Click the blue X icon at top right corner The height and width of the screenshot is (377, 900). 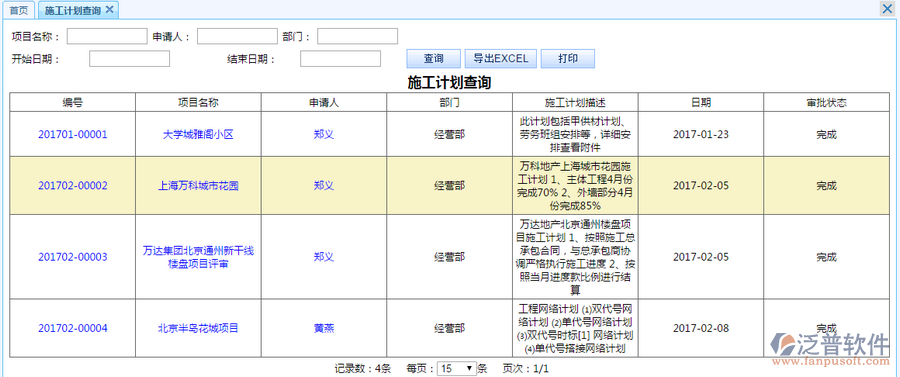[886, 9]
